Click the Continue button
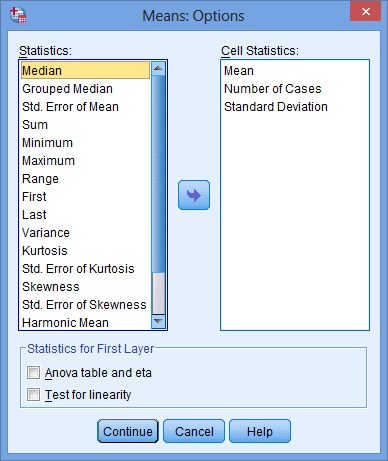This screenshot has height=461, width=388. (128, 431)
